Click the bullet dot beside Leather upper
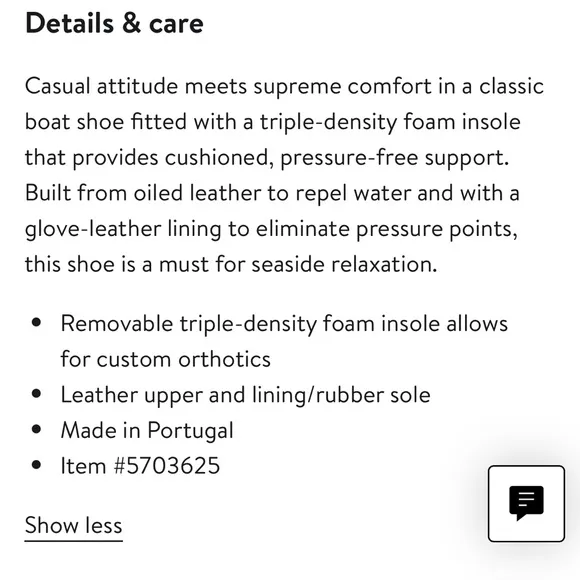 [36, 394]
